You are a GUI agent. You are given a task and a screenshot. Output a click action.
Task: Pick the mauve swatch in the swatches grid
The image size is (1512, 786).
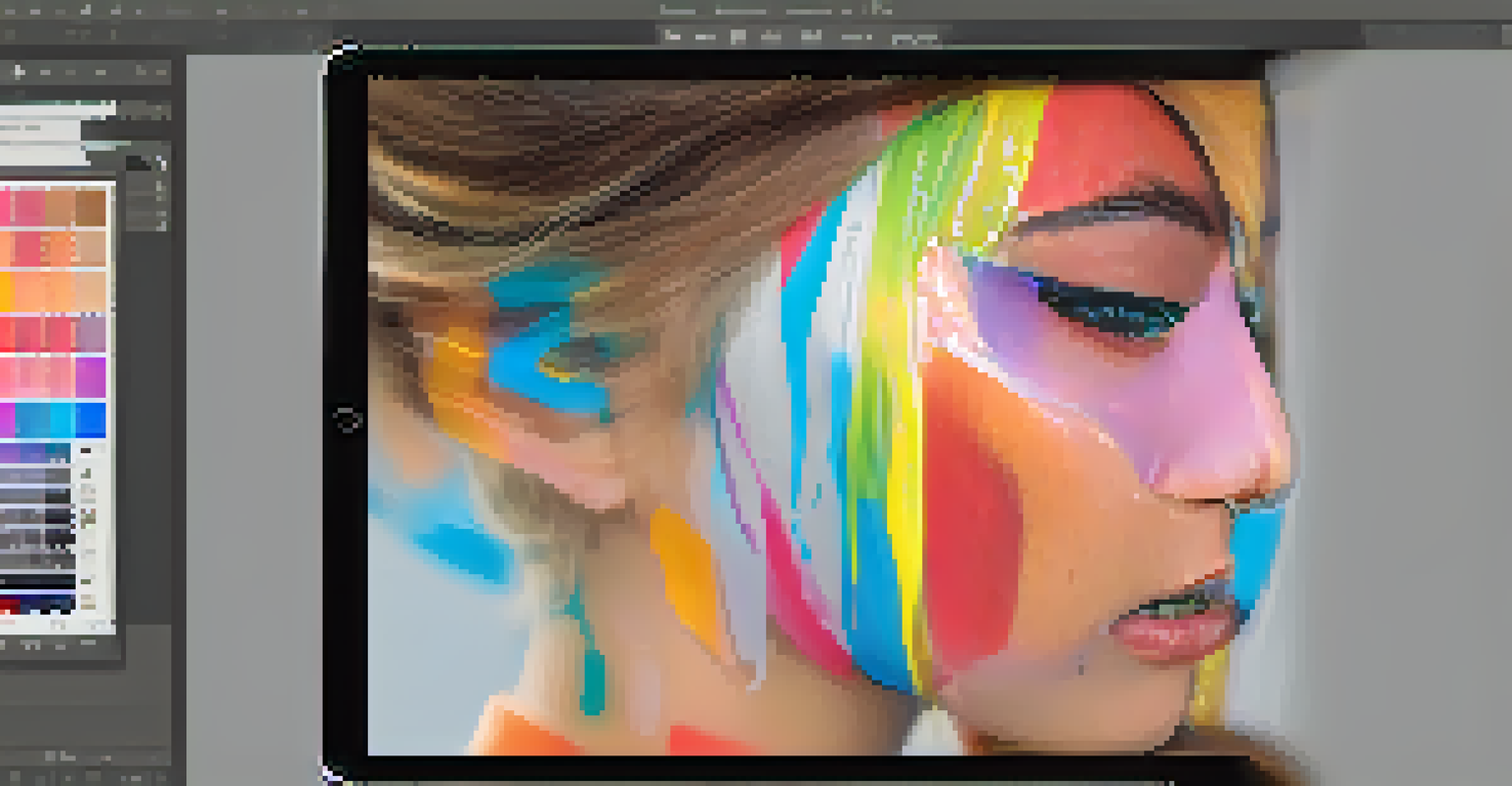[91, 334]
